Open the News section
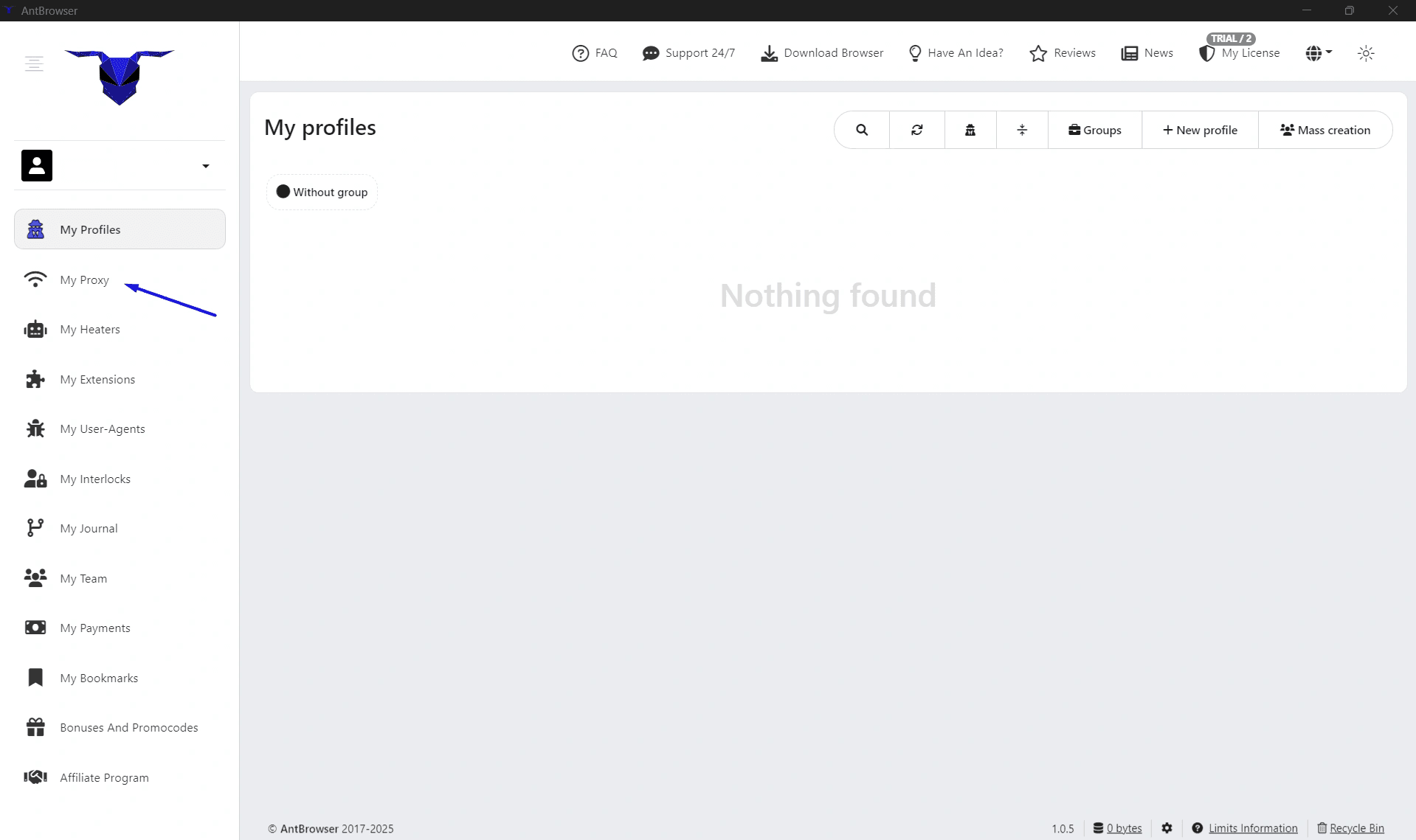The height and width of the screenshot is (840, 1416). pyautogui.click(x=1147, y=53)
